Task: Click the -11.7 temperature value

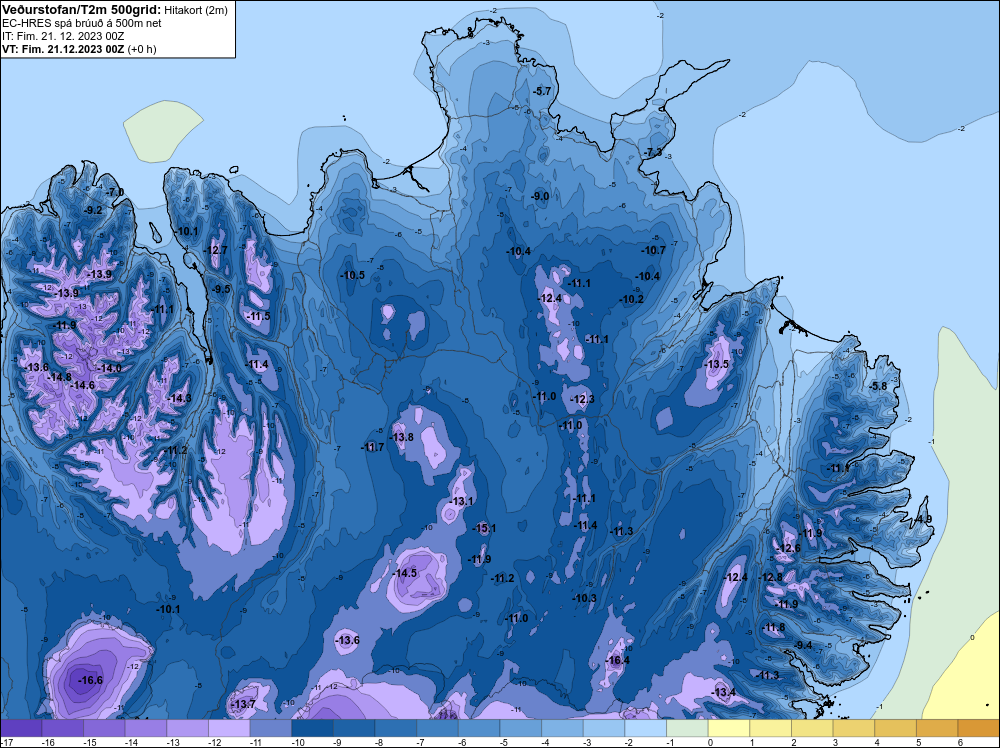Action: (x=372, y=447)
